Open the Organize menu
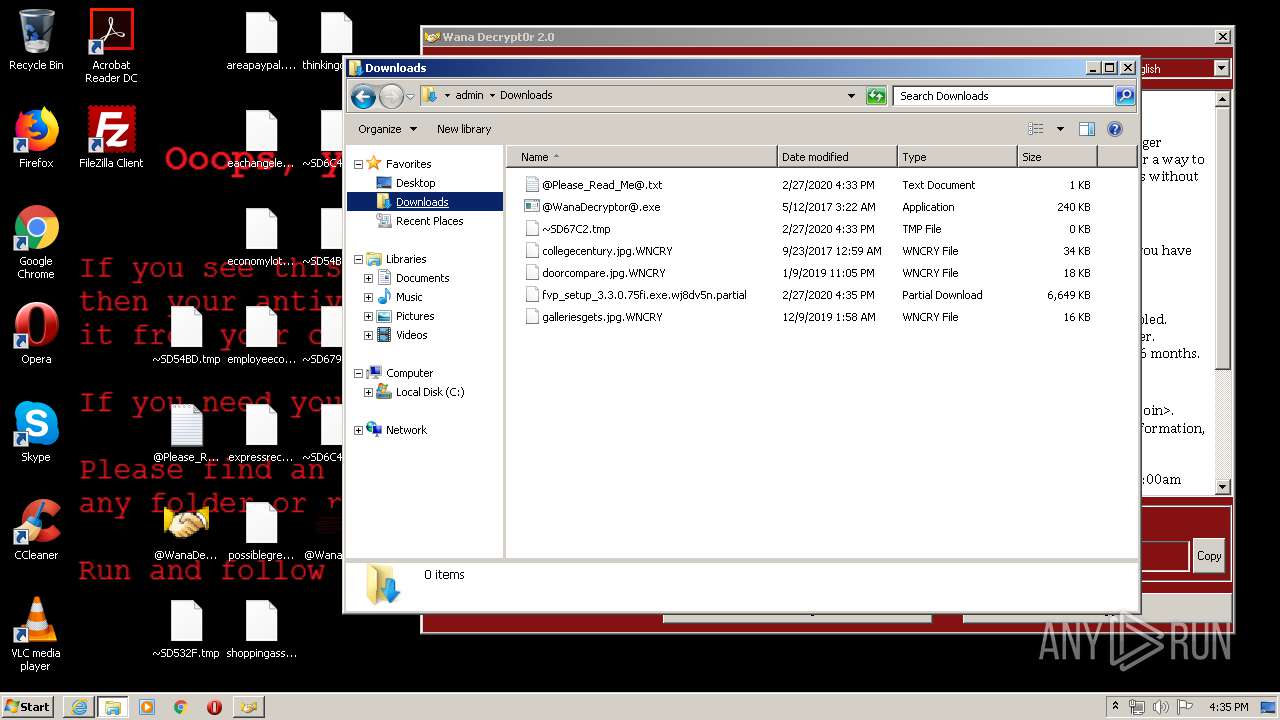Screen dimensions: 1280x720 pyautogui.click(x=386, y=129)
